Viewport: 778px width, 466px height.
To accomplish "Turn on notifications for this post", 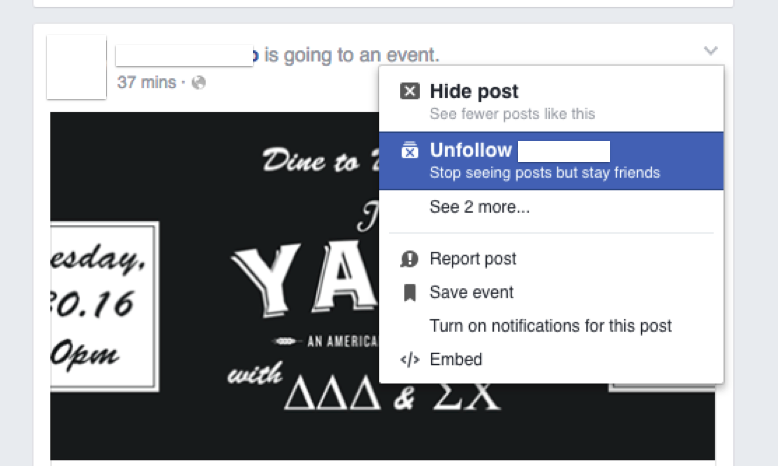I will (x=551, y=326).
